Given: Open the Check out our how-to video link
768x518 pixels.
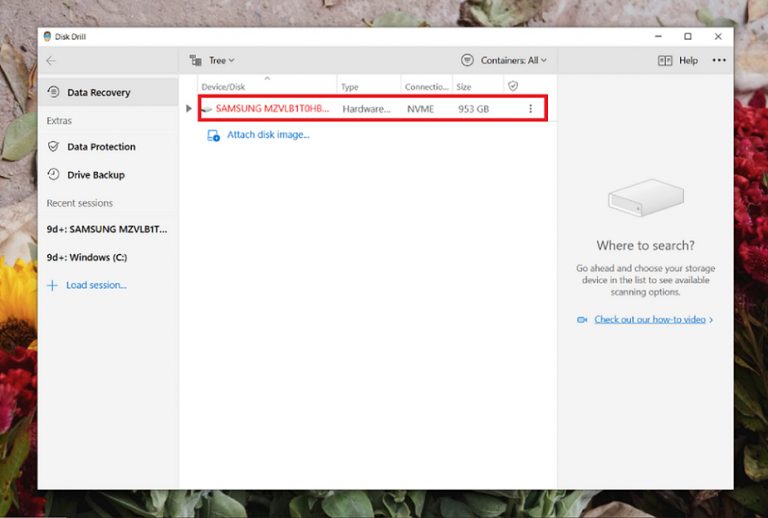Looking at the screenshot, I should (650, 320).
